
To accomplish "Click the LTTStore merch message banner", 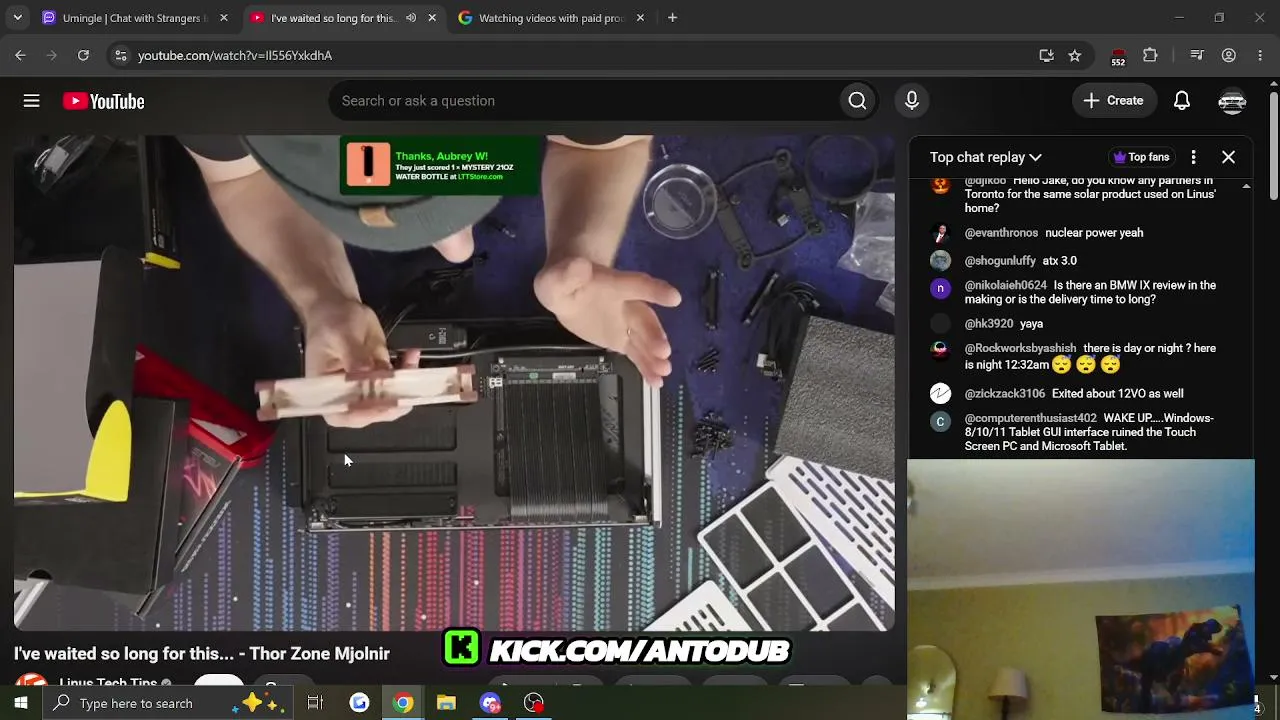I will point(439,164).
